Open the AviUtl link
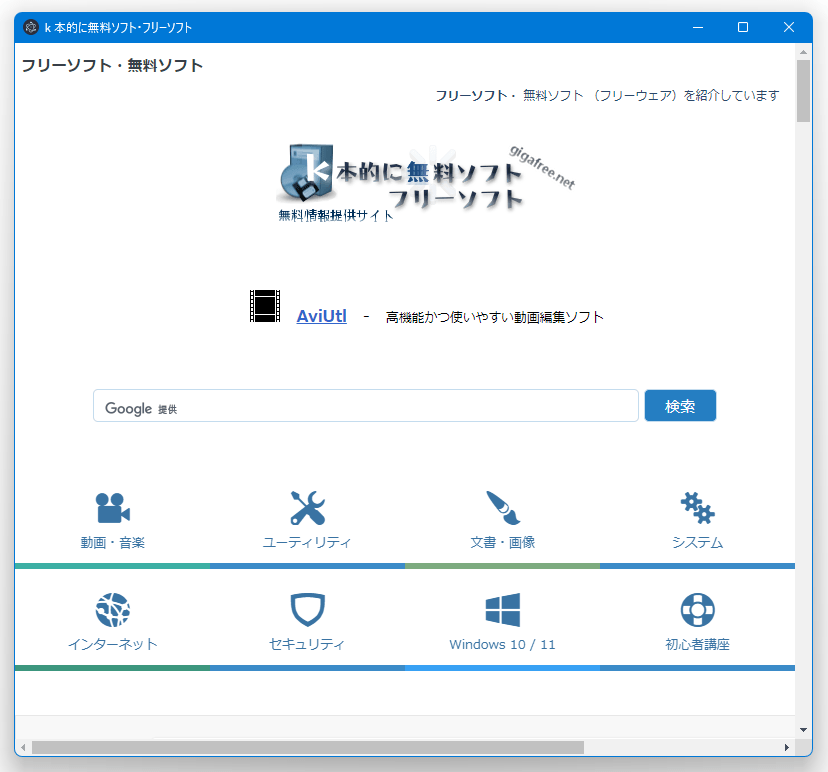The height and width of the screenshot is (772, 828). (322, 316)
